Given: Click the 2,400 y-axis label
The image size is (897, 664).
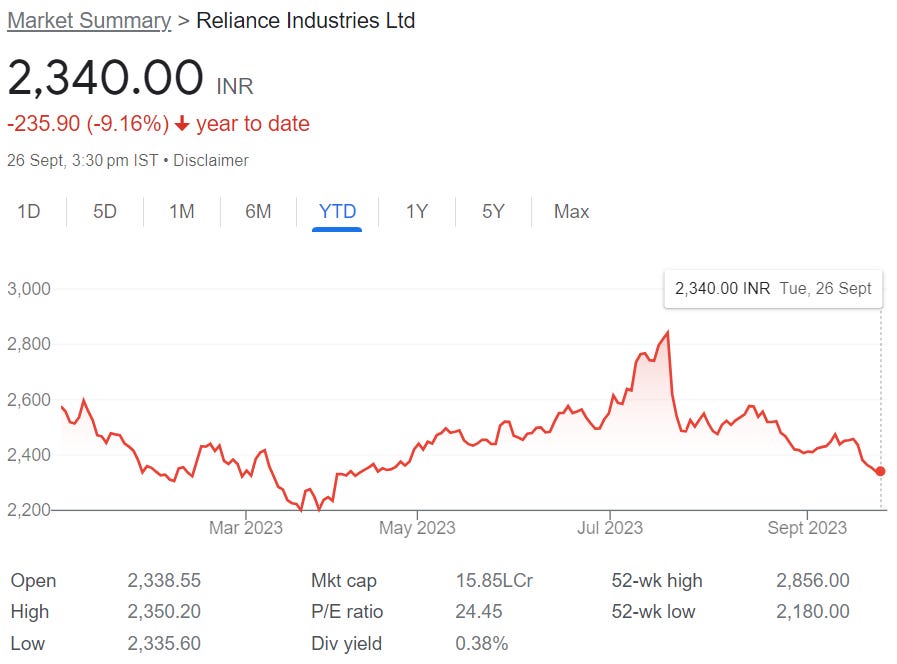Looking at the screenshot, I should (x=29, y=455).
